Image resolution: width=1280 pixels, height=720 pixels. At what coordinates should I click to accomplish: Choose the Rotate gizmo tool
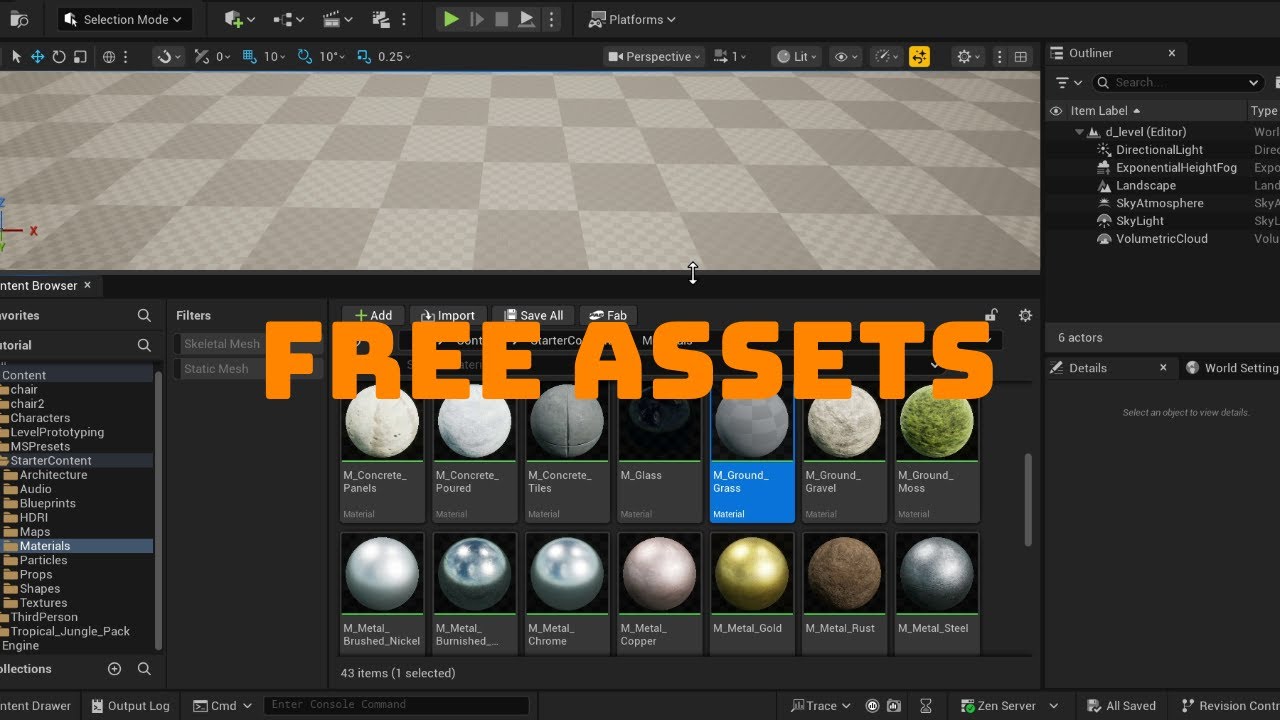(x=59, y=57)
